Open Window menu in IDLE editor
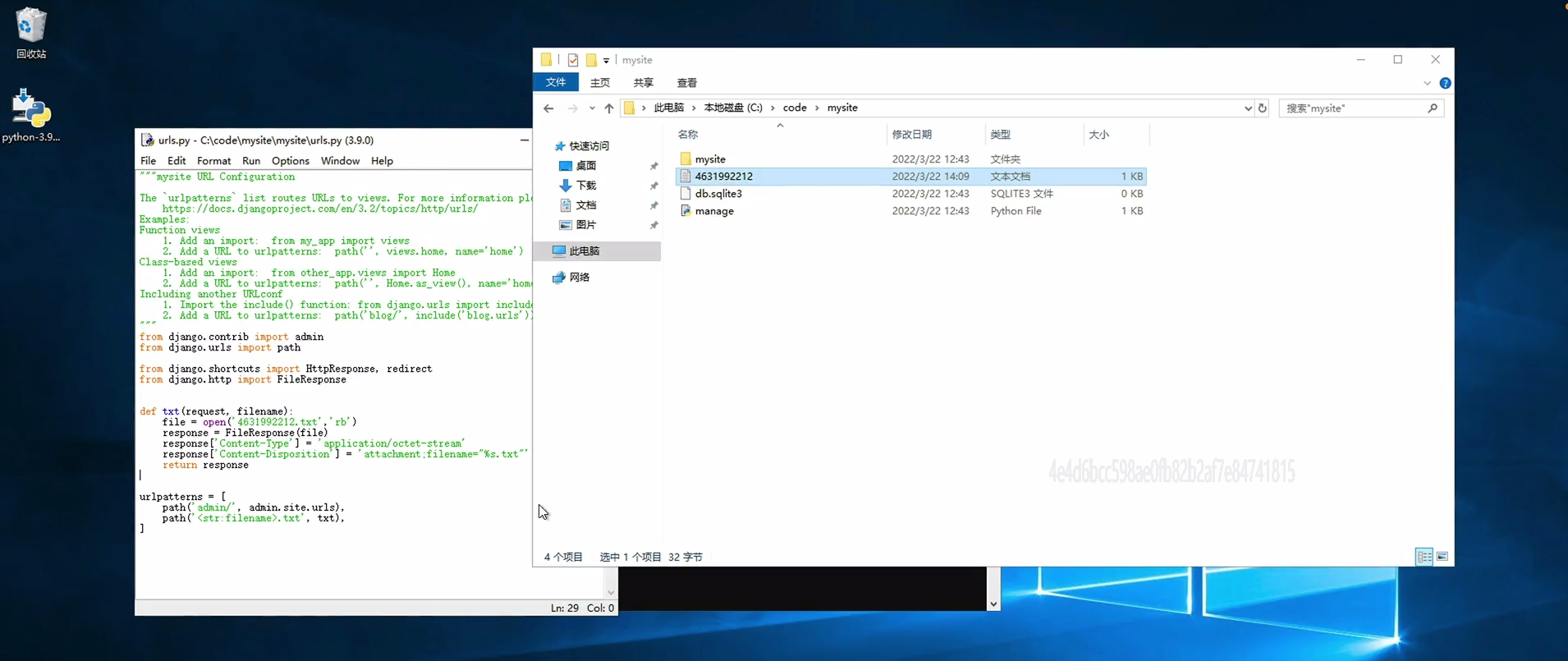 [x=340, y=161]
